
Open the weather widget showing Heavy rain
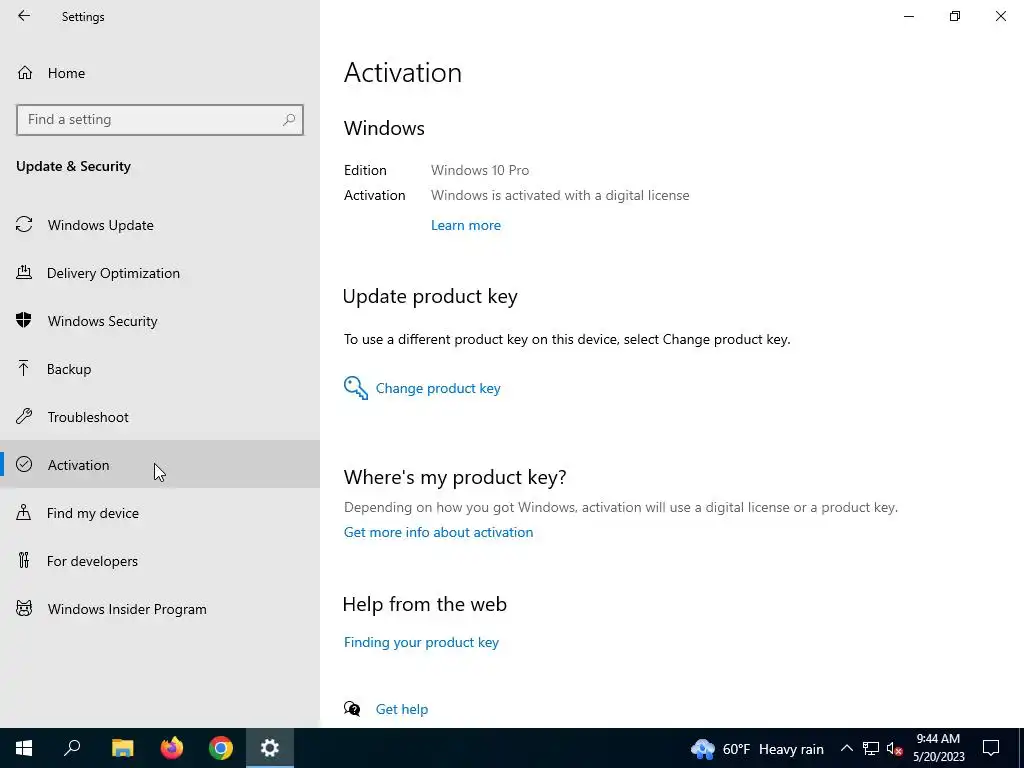(x=758, y=749)
